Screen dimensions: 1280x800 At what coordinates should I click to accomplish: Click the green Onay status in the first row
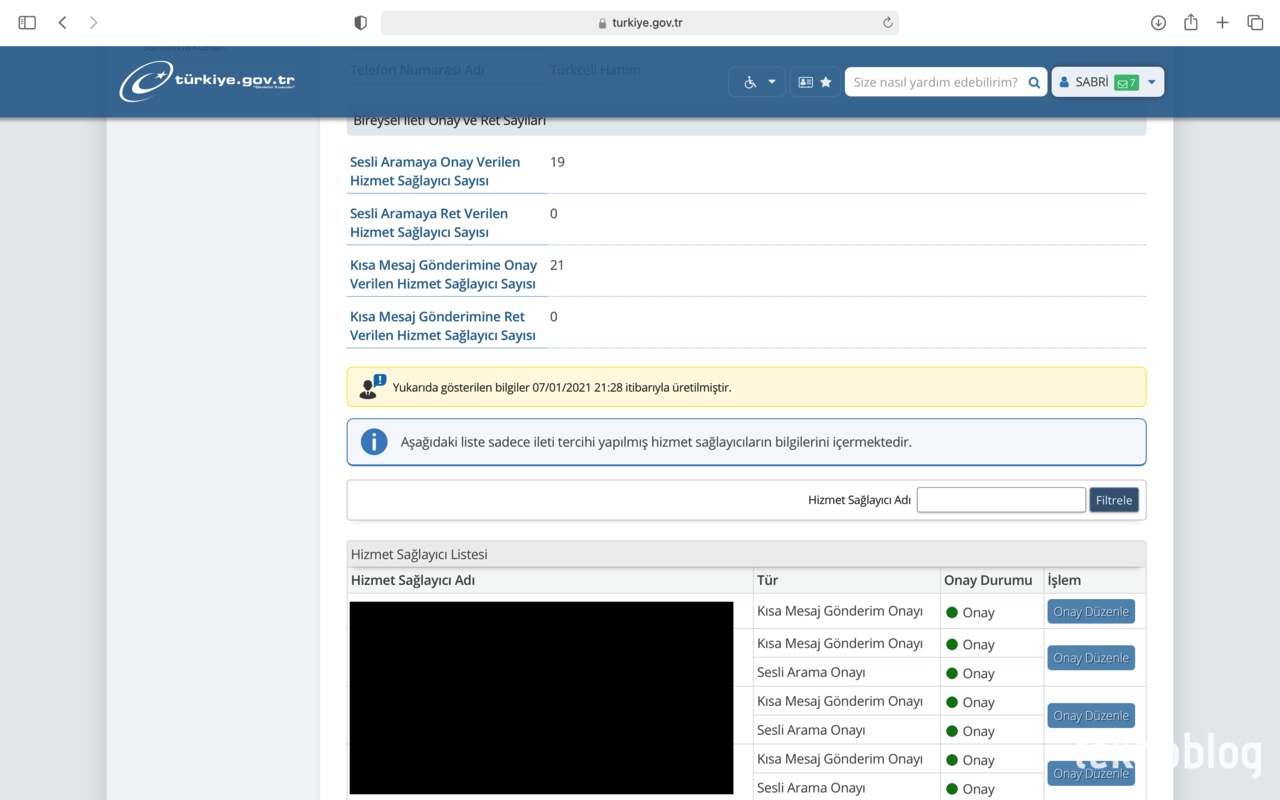(x=970, y=612)
